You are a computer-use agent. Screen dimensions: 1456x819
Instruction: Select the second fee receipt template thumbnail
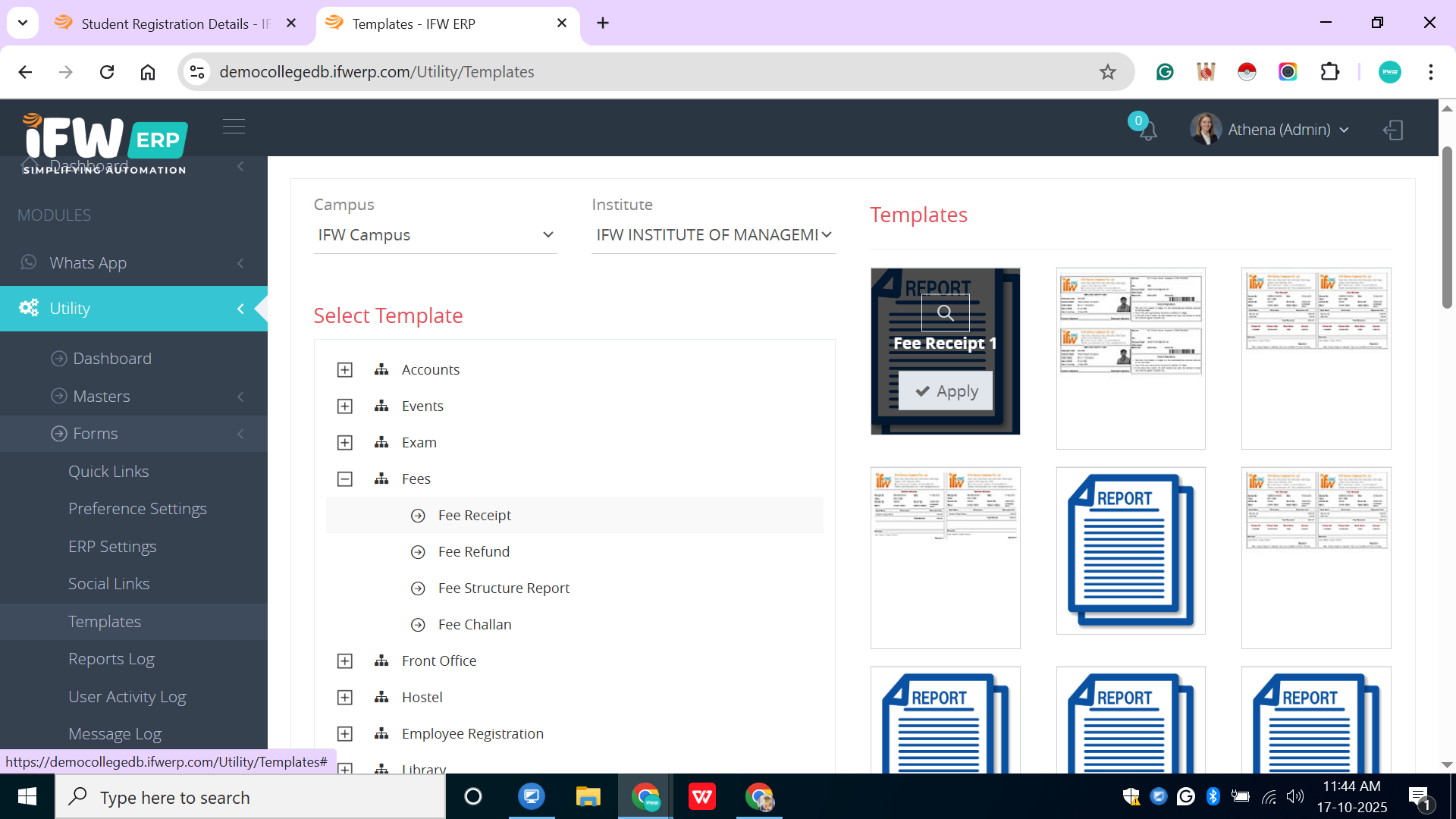(x=1130, y=358)
